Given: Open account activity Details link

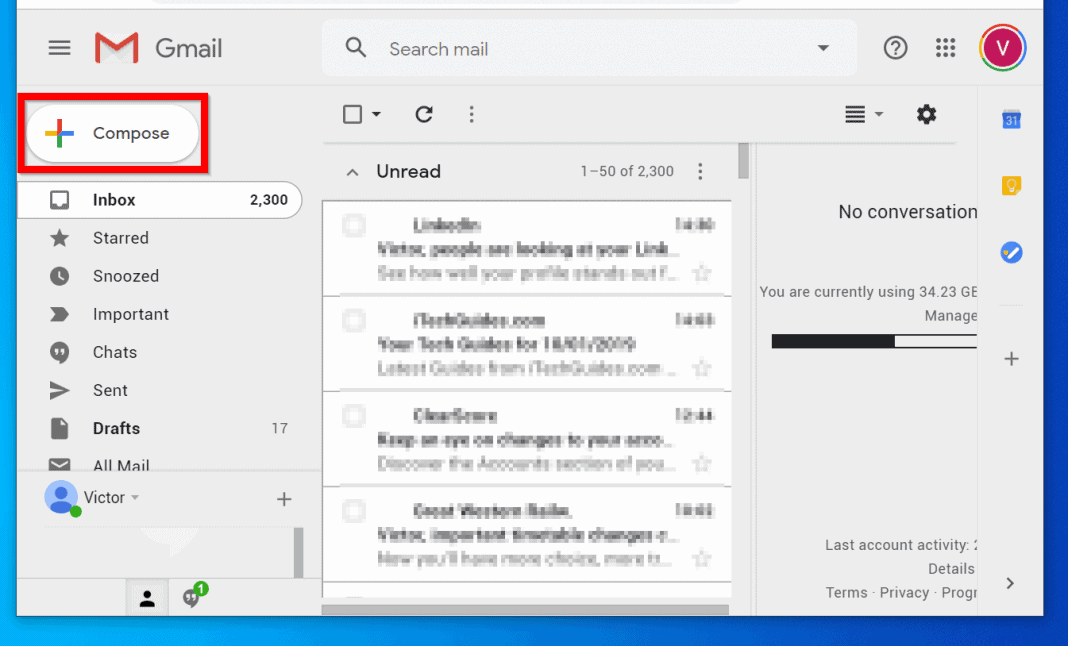Looking at the screenshot, I should tap(951, 569).
